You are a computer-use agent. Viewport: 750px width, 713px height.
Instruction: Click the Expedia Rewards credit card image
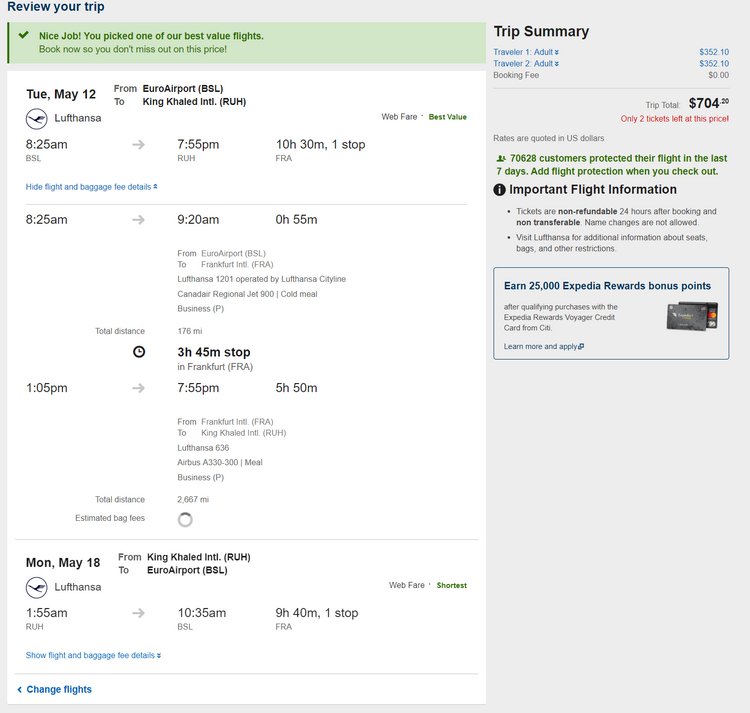pos(693,316)
